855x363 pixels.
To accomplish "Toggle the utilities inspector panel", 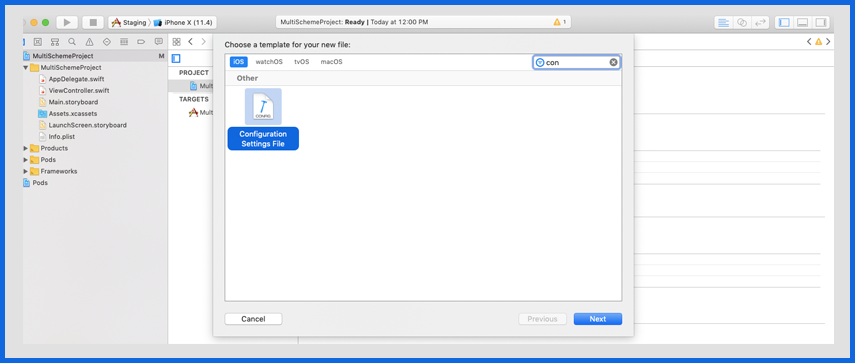I will tap(821, 22).
